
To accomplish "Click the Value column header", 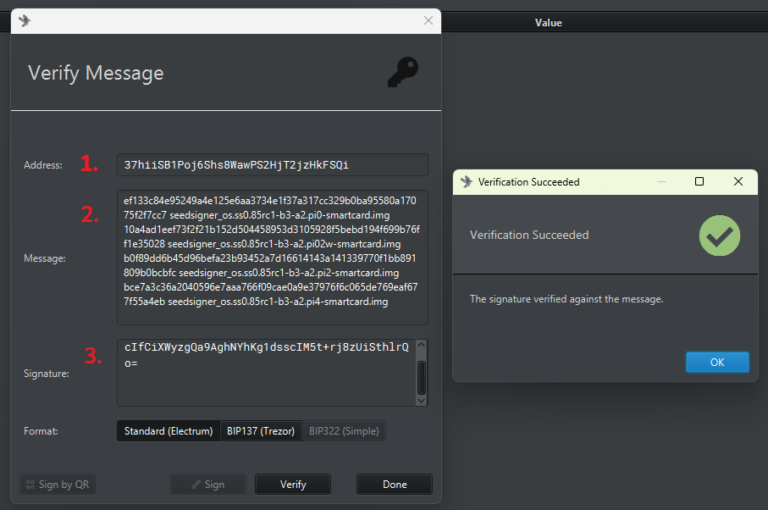I will click(548, 23).
